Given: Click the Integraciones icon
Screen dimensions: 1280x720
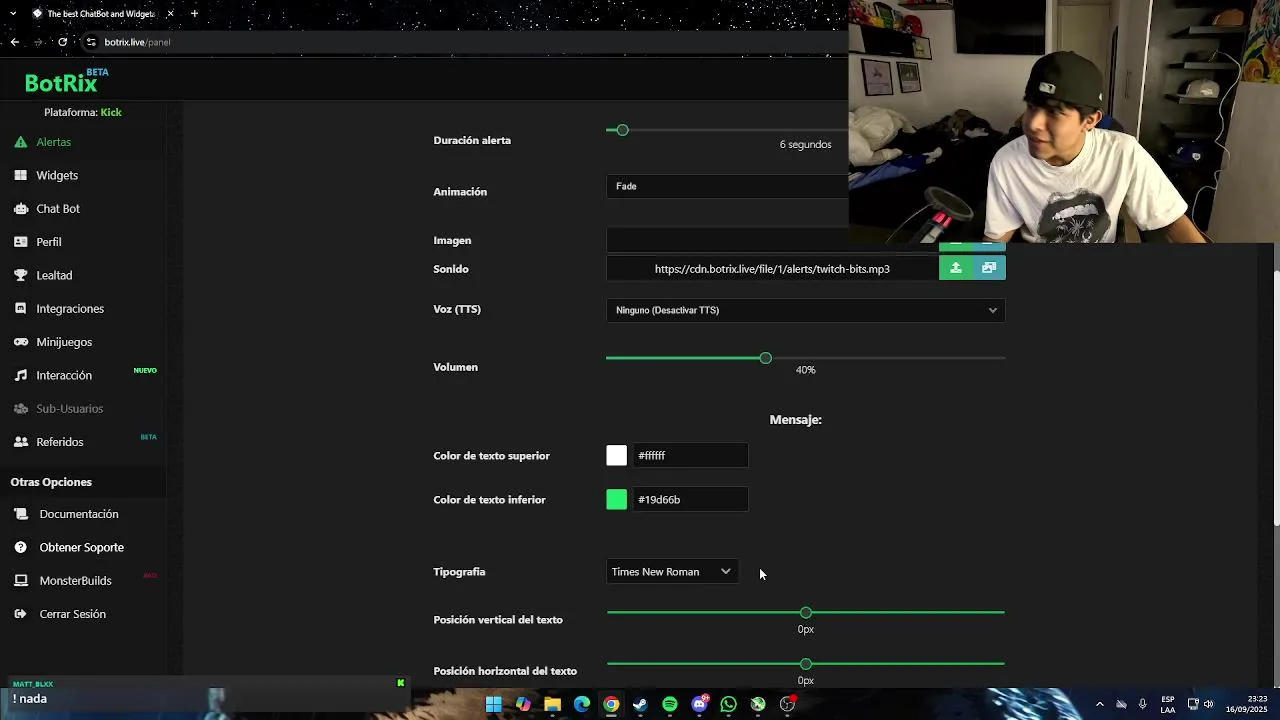Looking at the screenshot, I should pyautogui.click(x=20, y=309).
